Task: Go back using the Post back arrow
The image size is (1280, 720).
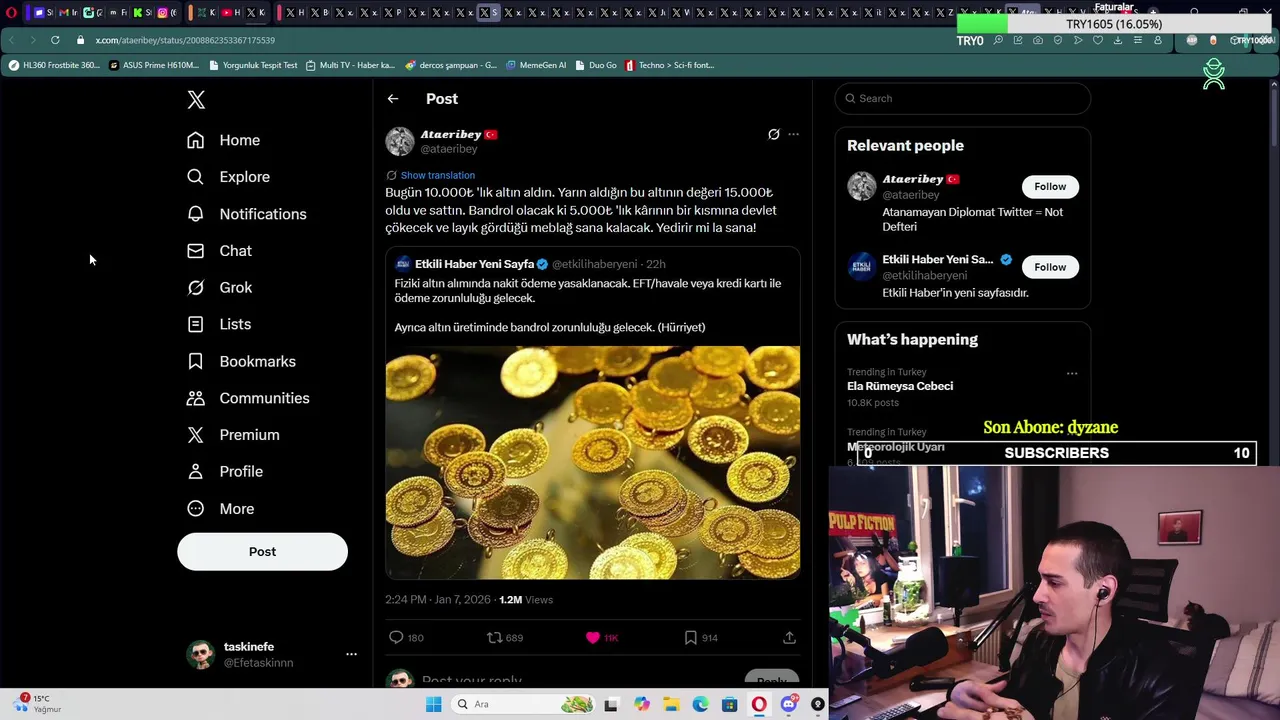Action: (x=393, y=99)
